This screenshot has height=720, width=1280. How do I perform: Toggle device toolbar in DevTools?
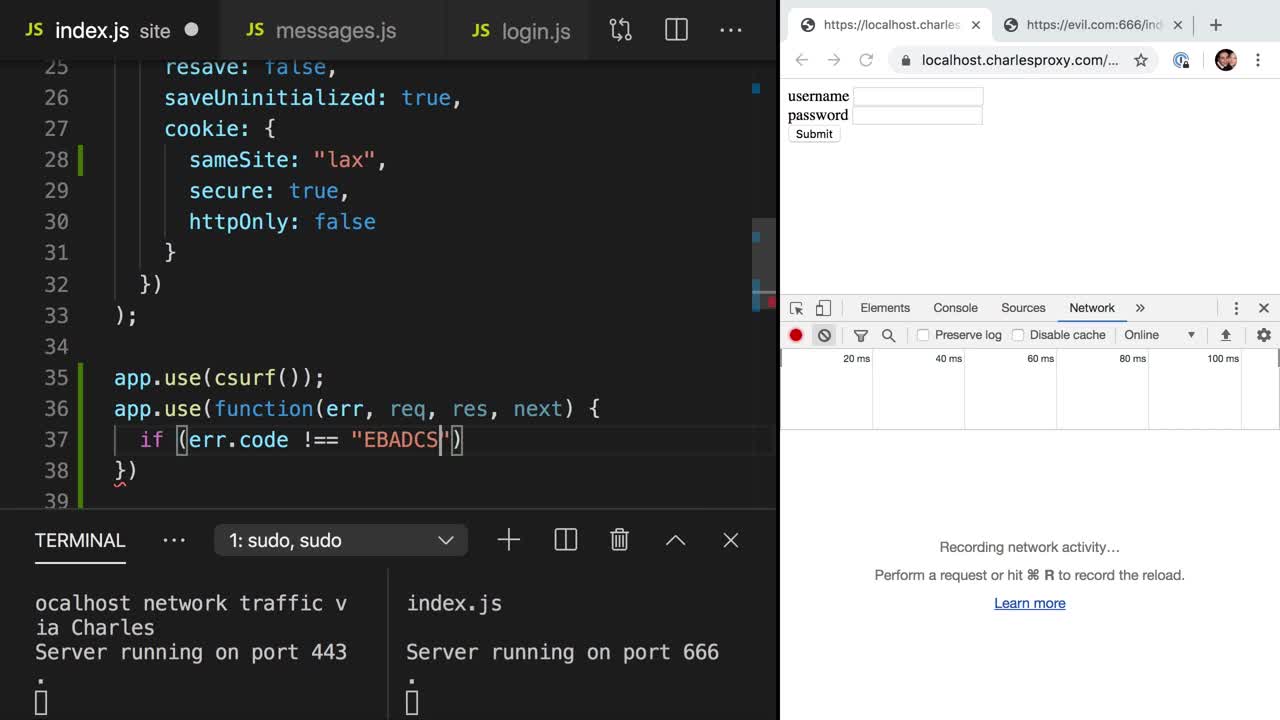pos(823,308)
